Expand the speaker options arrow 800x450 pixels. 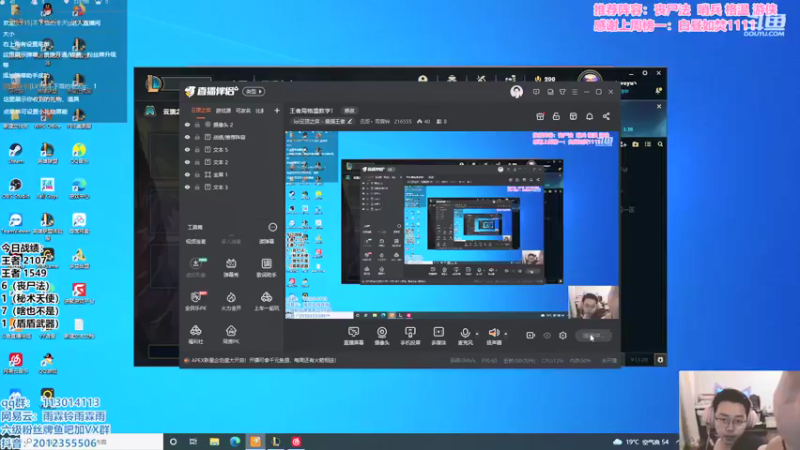pyautogui.click(x=506, y=334)
